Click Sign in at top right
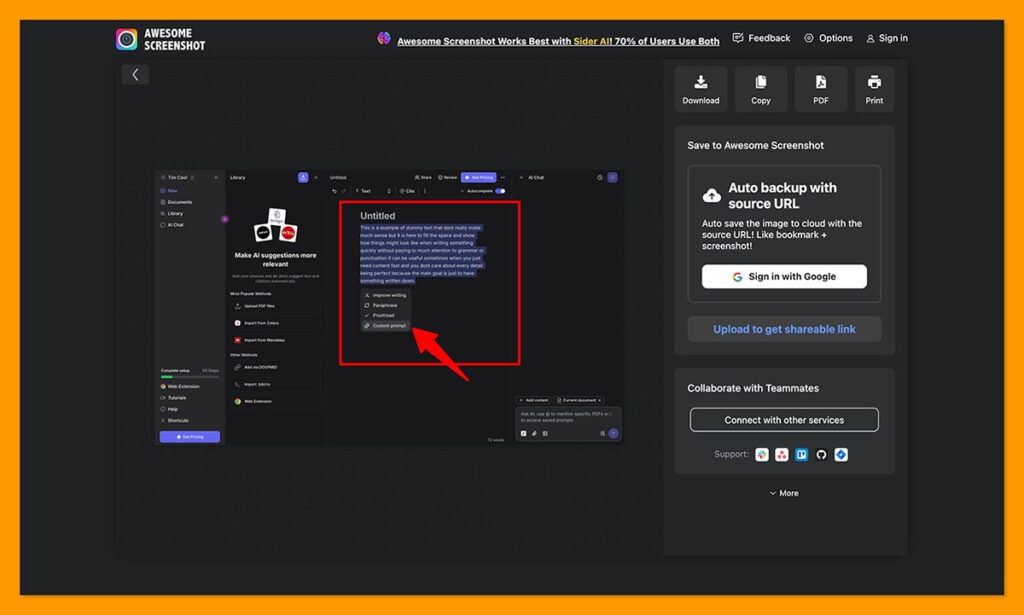The height and width of the screenshot is (615, 1024). click(887, 38)
